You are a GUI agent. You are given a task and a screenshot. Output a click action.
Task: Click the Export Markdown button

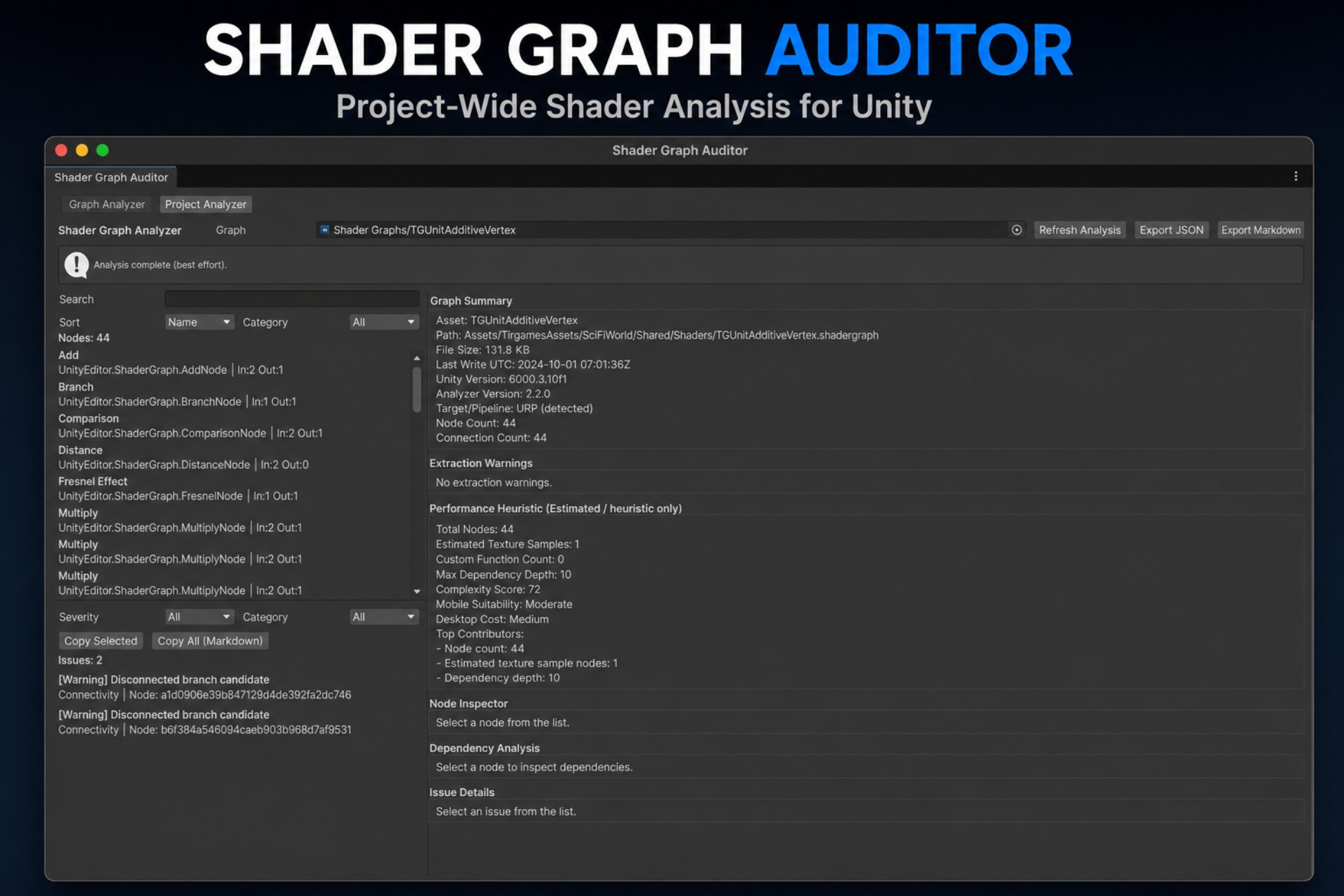tap(1261, 230)
